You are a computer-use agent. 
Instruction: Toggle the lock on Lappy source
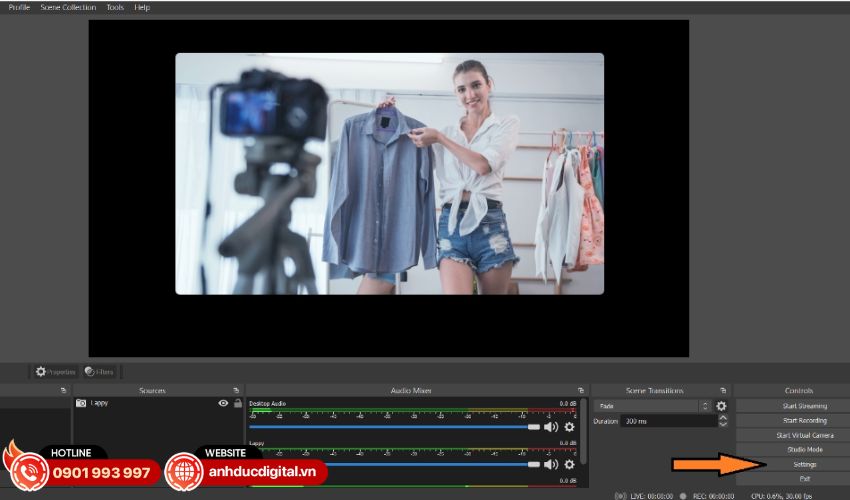coord(237,403)
